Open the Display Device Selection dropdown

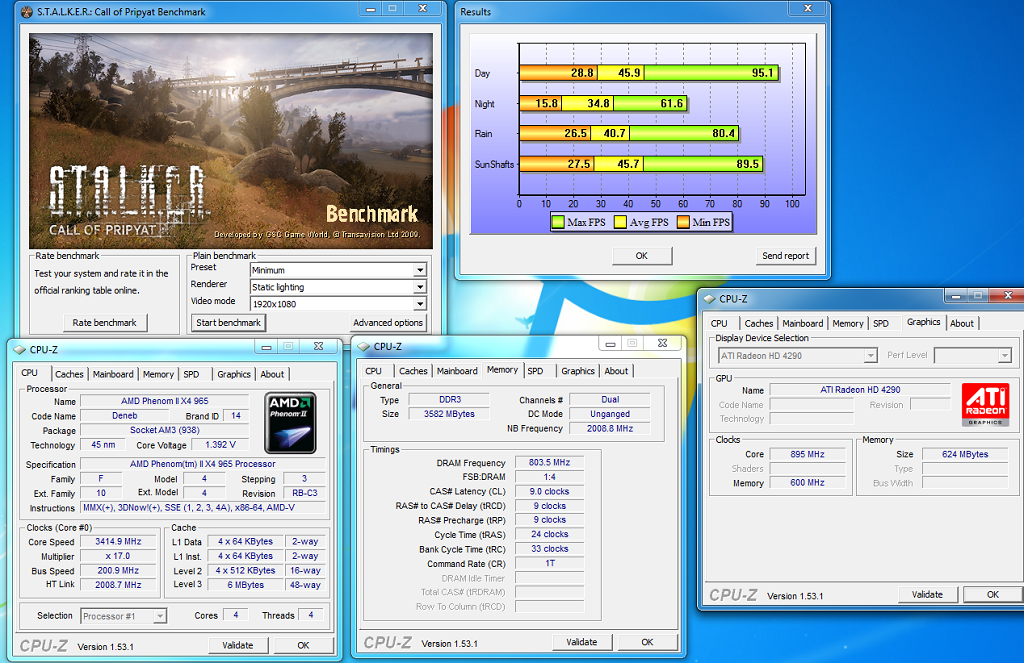tap(870, 356)
